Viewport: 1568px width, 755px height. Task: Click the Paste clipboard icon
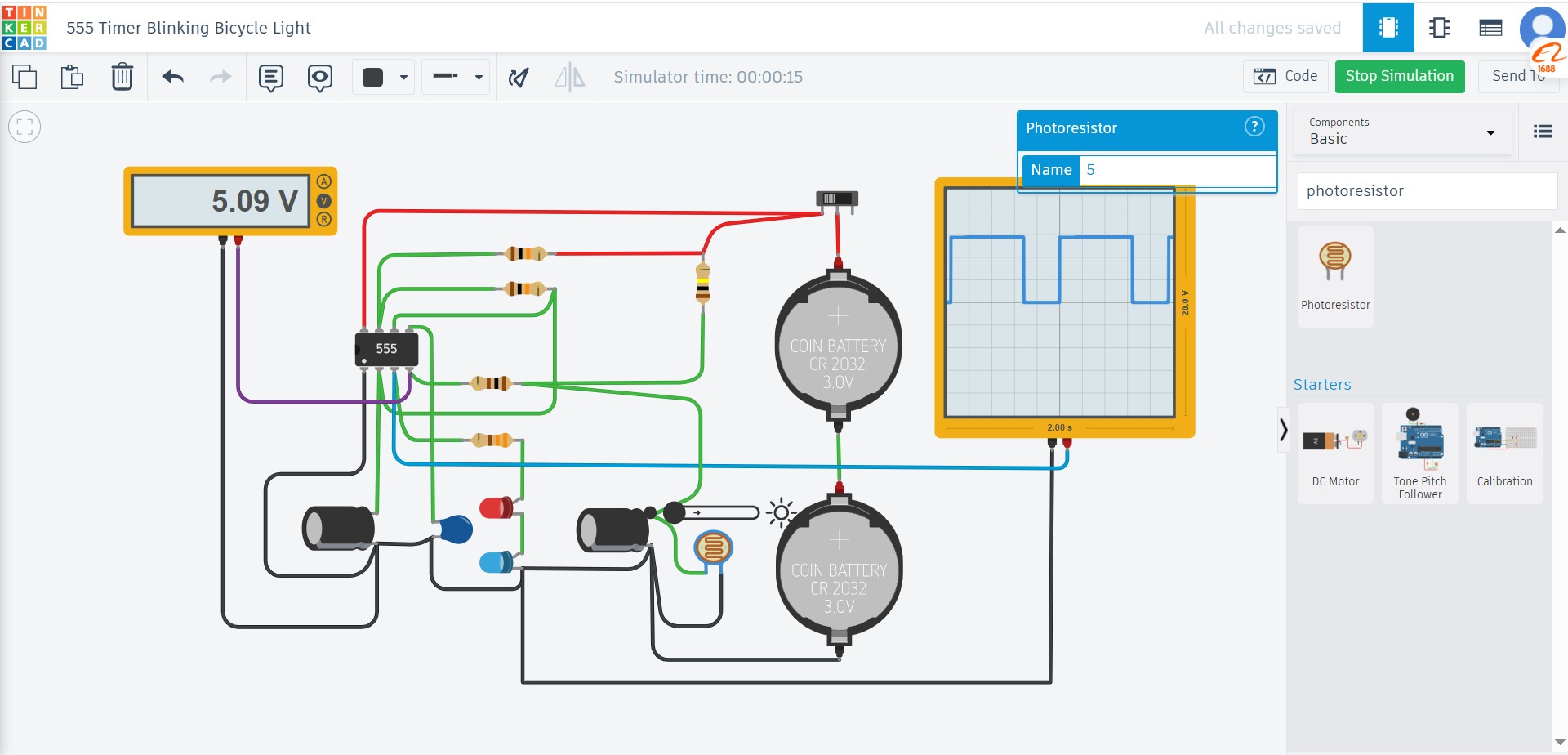(73, 77)
